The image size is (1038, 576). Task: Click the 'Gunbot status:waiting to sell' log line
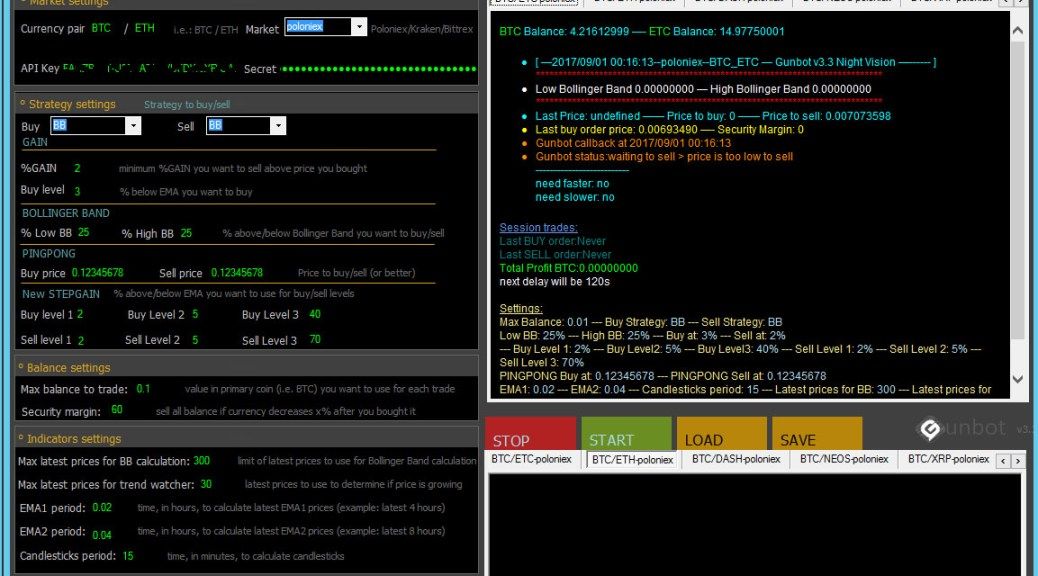coord(664,157)
